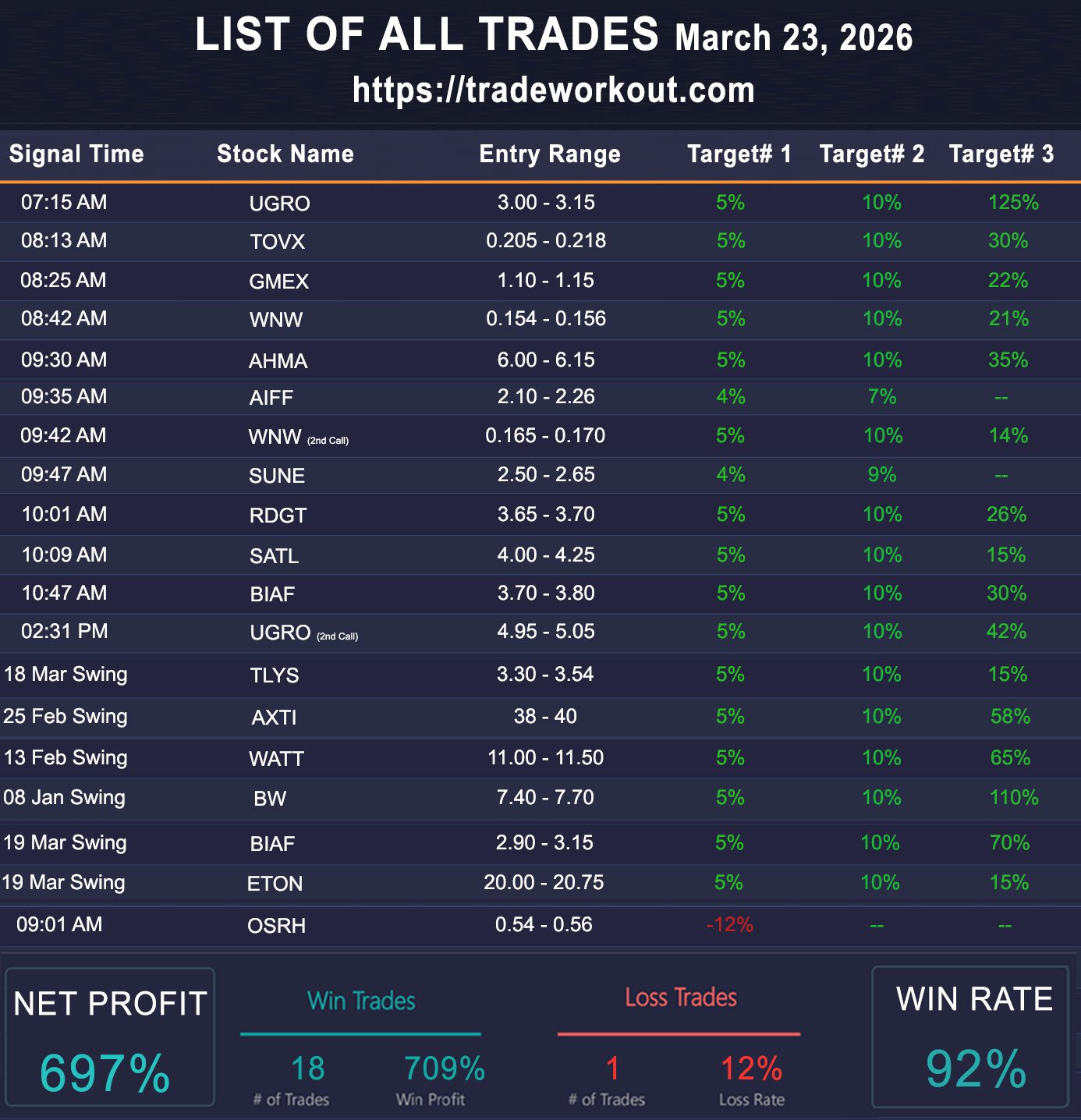Select the Loss Trades heading

click(x=680, y=998)
